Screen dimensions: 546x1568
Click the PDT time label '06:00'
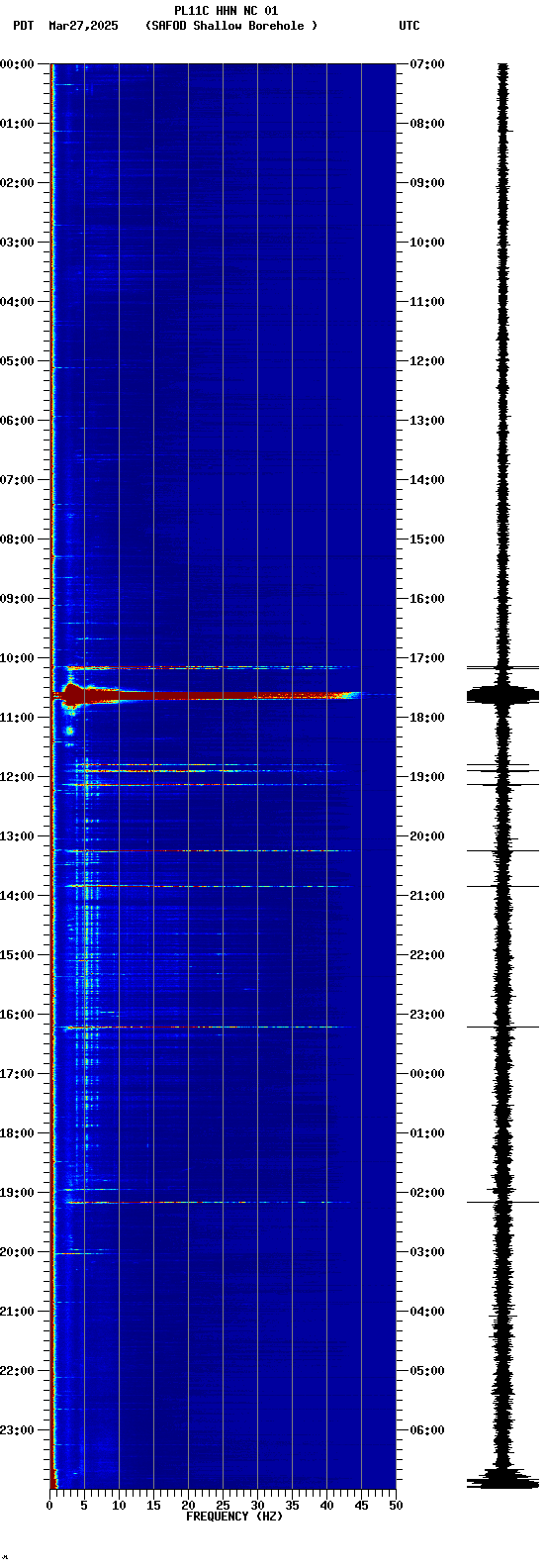click(18, 421)
